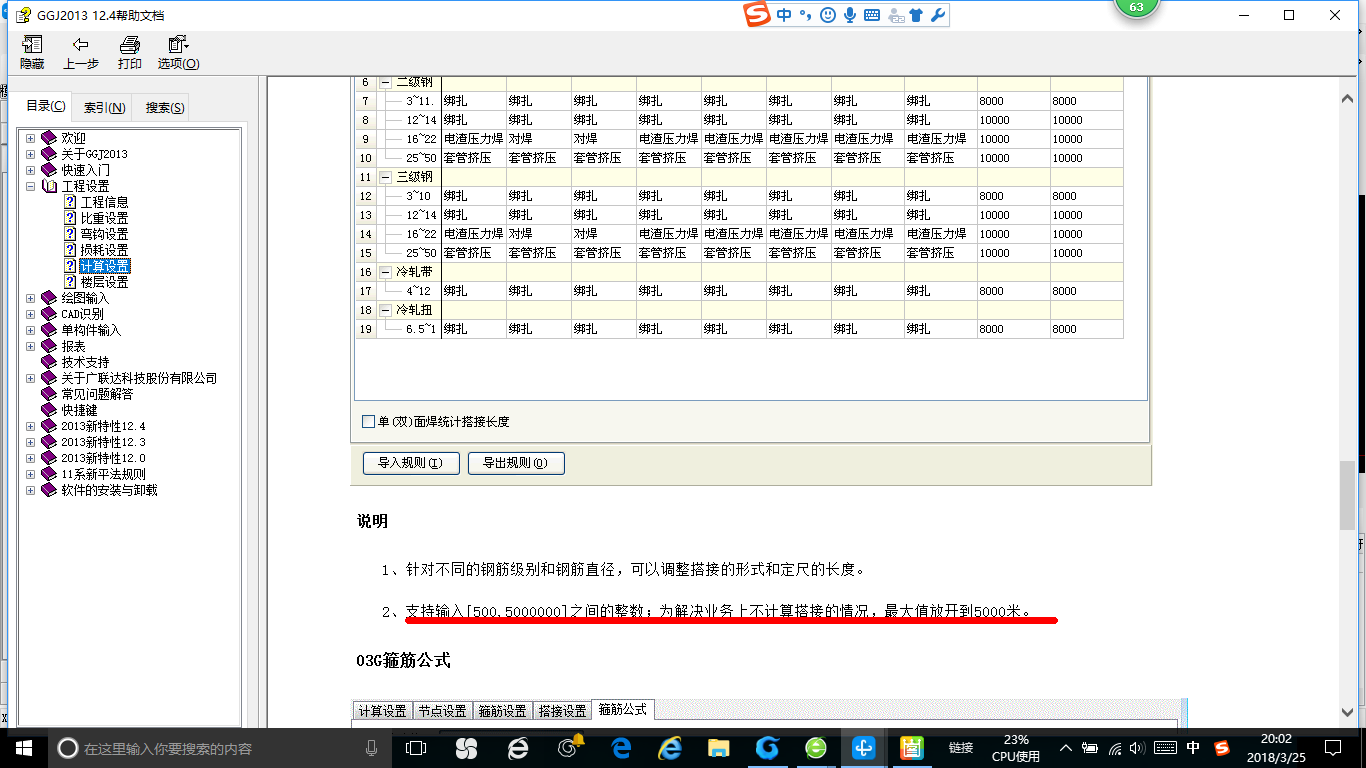Expand the 2013新特性12.4 tree node
The image size is (1366, 768).
(x=30, y=426)
